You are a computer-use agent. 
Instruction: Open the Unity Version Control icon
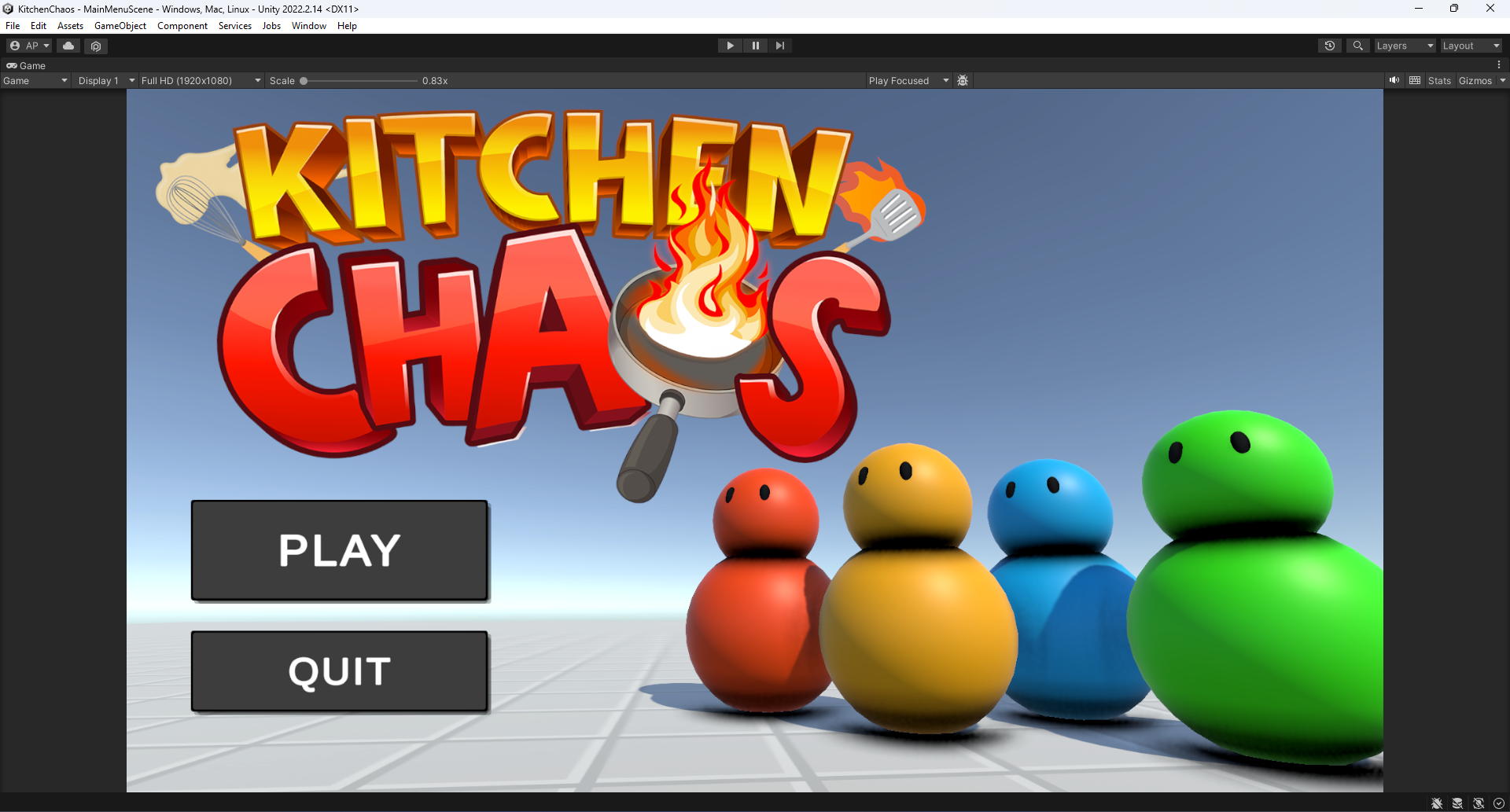point(96,46)
